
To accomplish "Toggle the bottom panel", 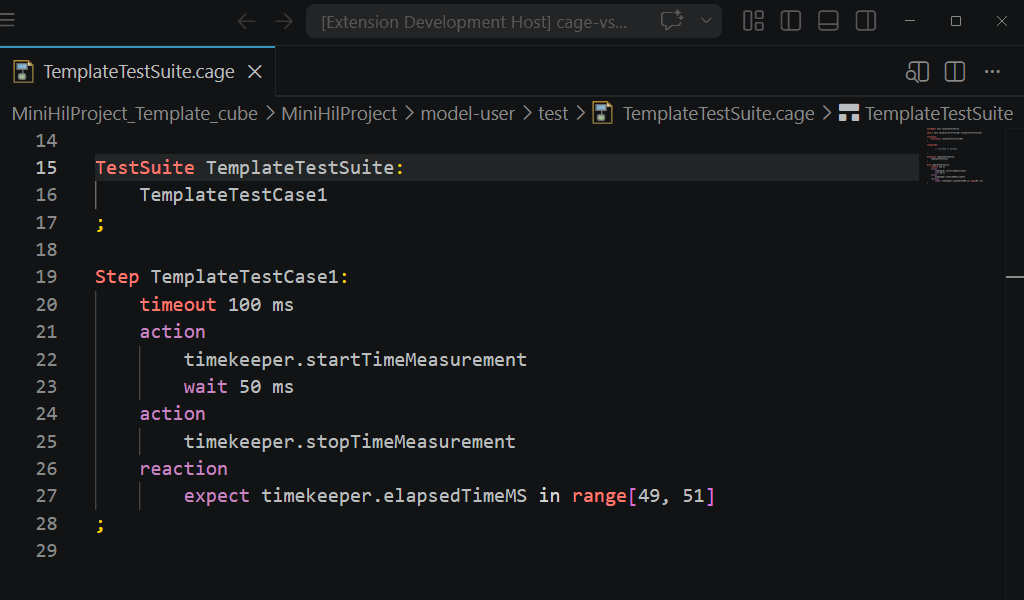I will coord(828,21).
